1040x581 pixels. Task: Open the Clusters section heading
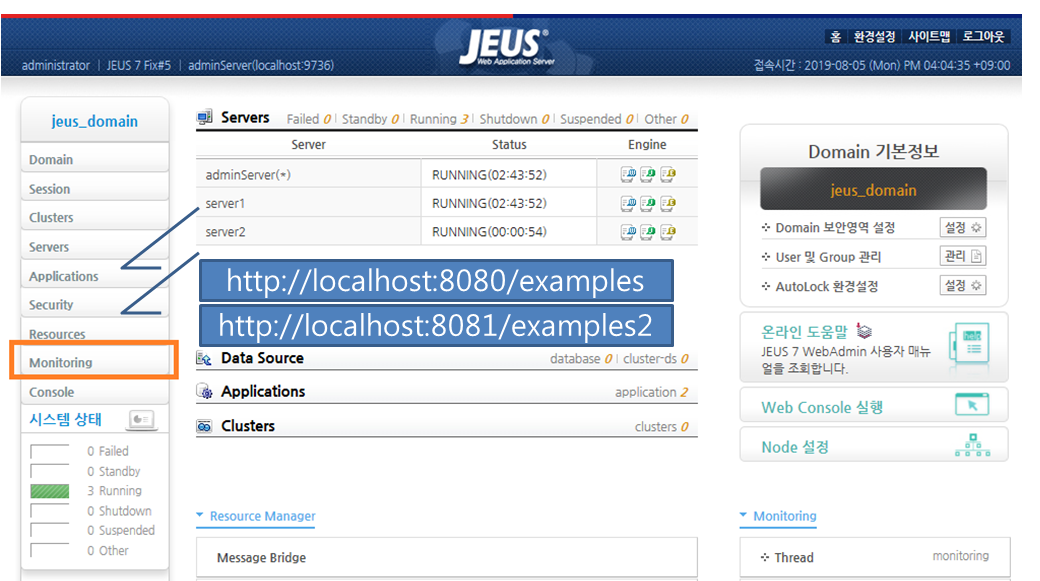point(247,426)
